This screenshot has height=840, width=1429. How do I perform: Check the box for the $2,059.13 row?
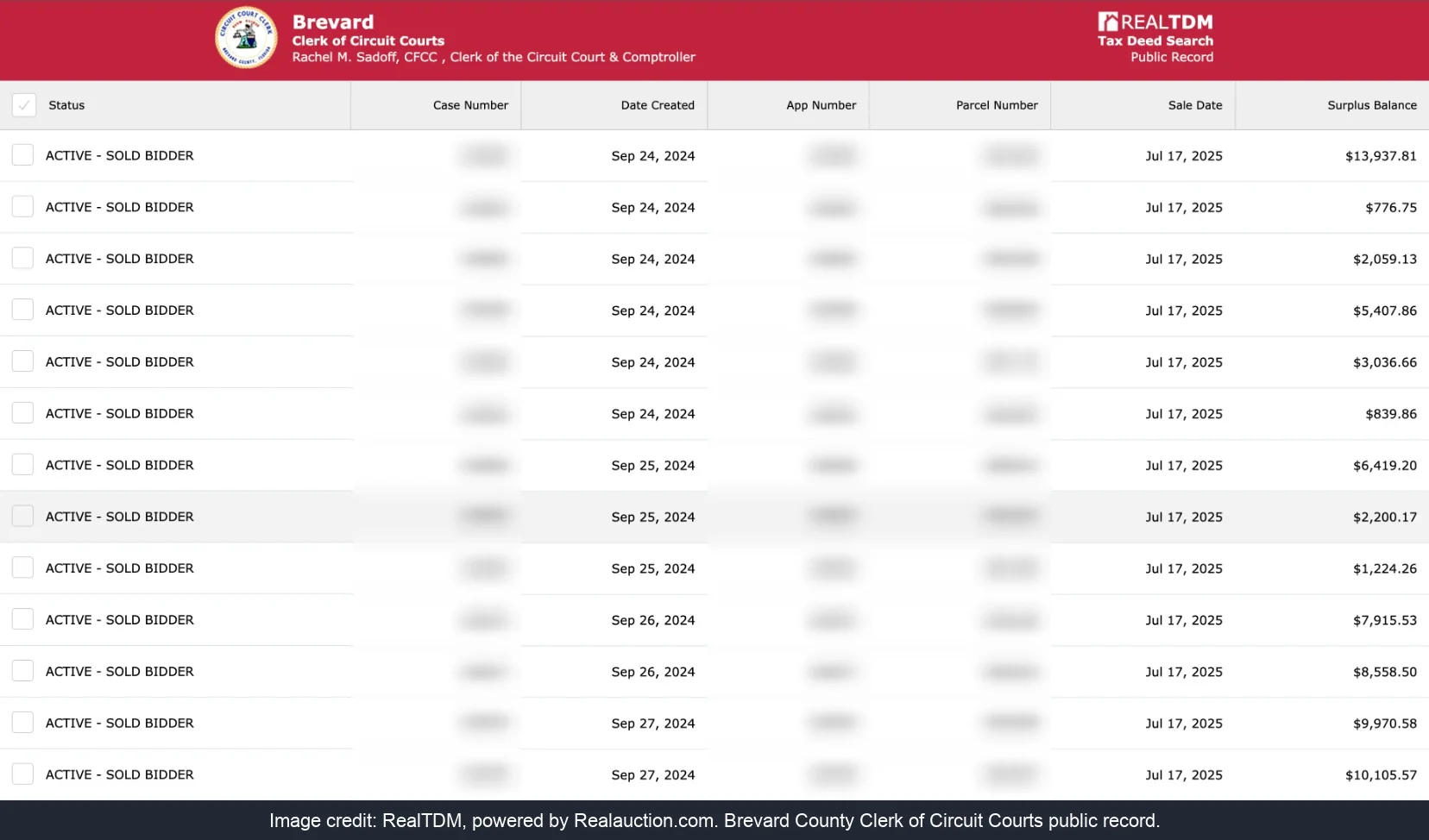click(x=22, y=259)
